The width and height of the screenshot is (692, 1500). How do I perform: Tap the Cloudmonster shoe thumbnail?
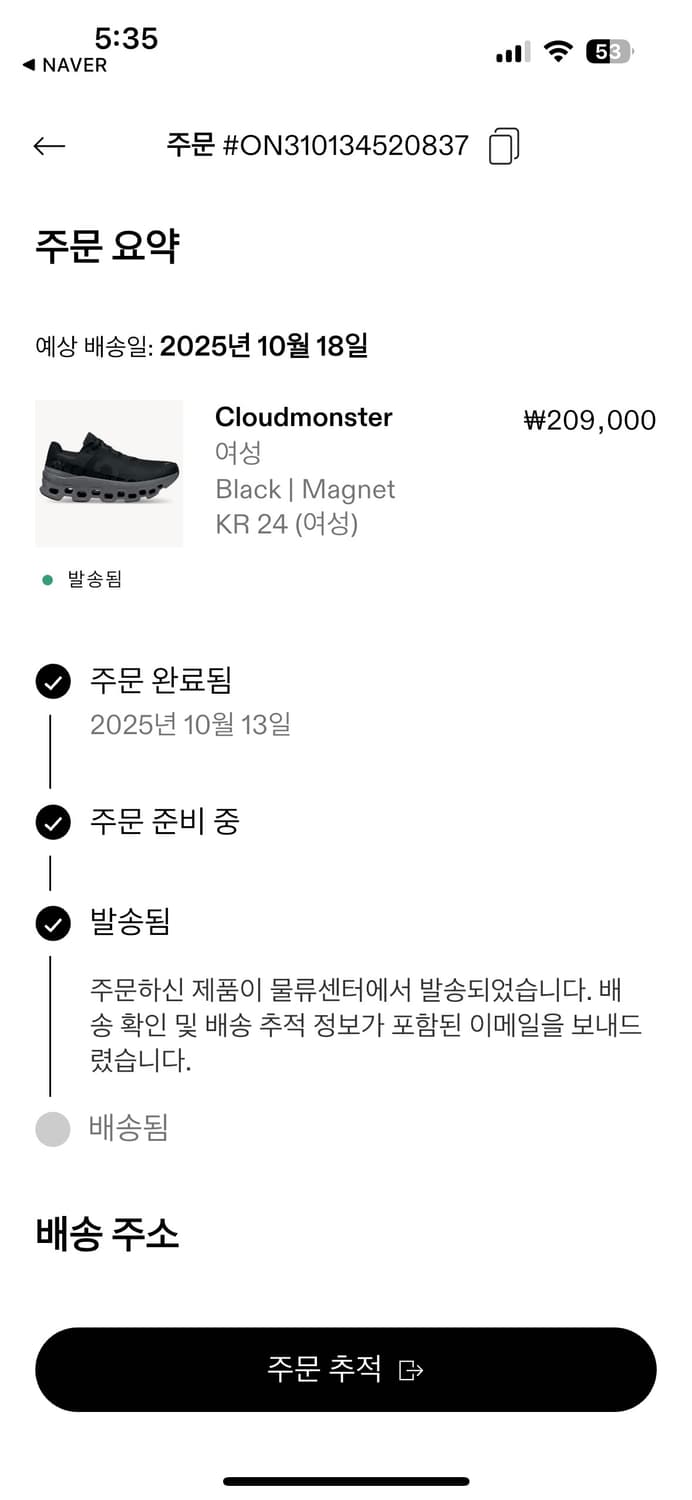click(x=109, y=473)
